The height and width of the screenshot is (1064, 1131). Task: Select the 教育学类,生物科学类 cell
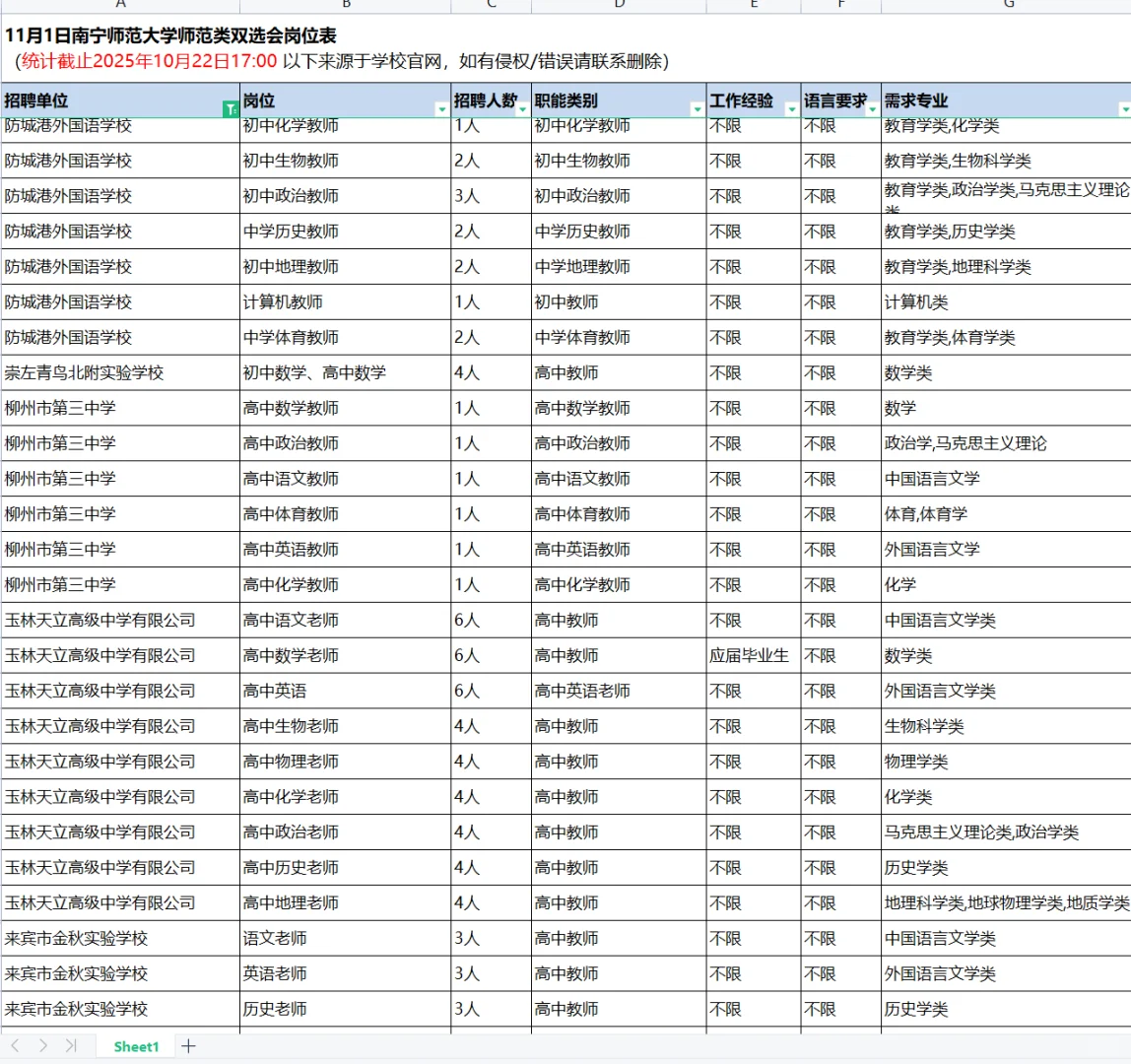click(x=1006, y=161)
